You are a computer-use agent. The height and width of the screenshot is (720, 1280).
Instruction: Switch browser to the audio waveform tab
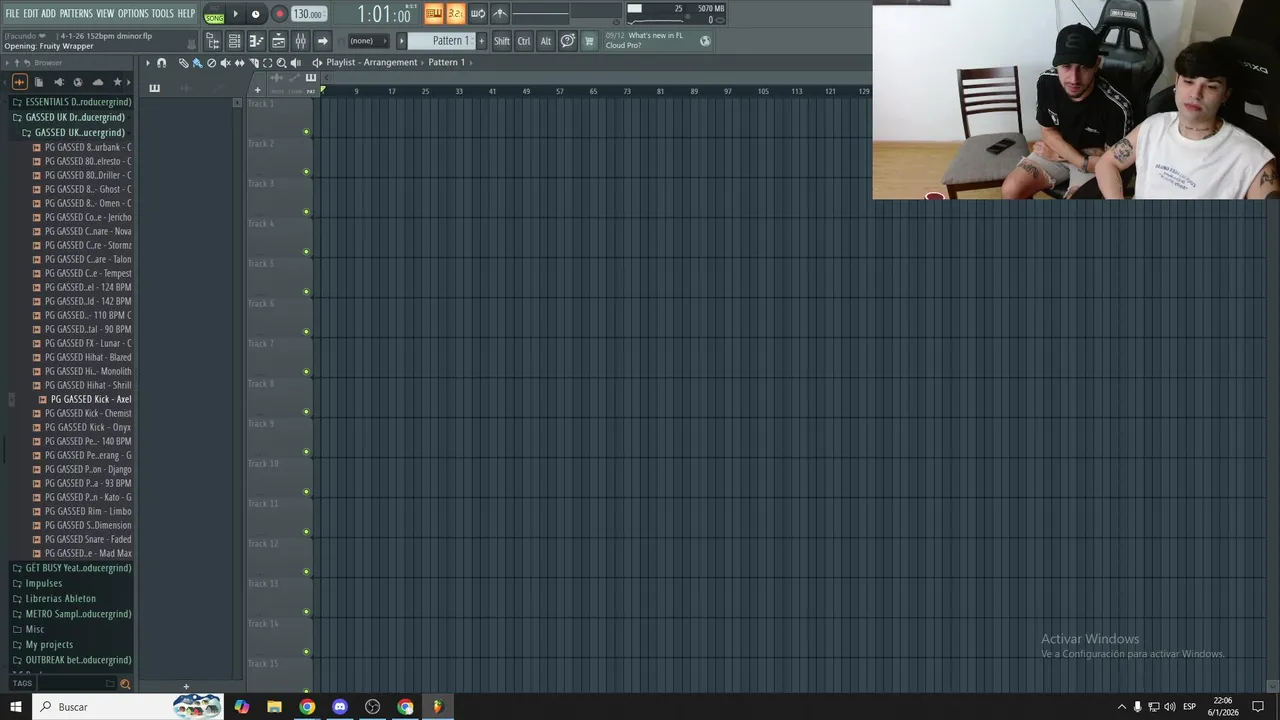tap(19, 82)
